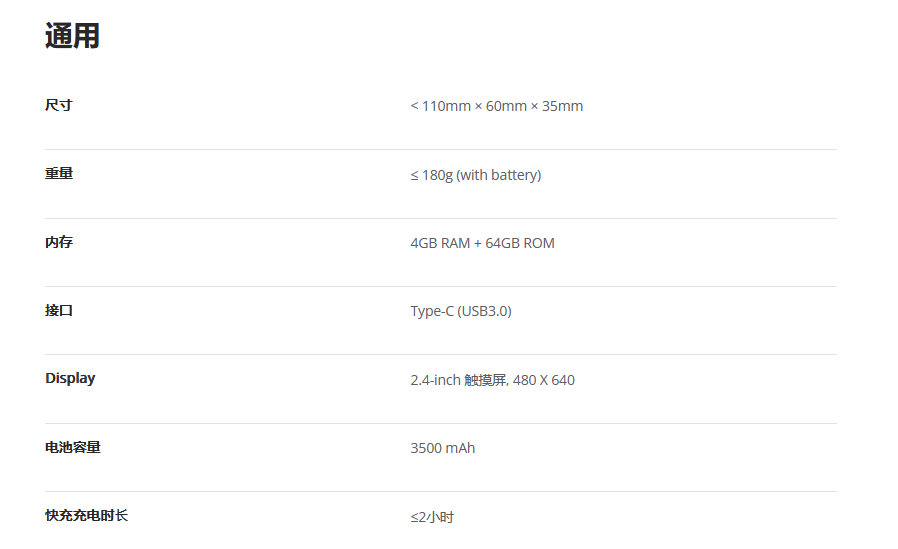Click the USB3.0 text in interface row
The image size is (898, 549).
pos(485,311)
